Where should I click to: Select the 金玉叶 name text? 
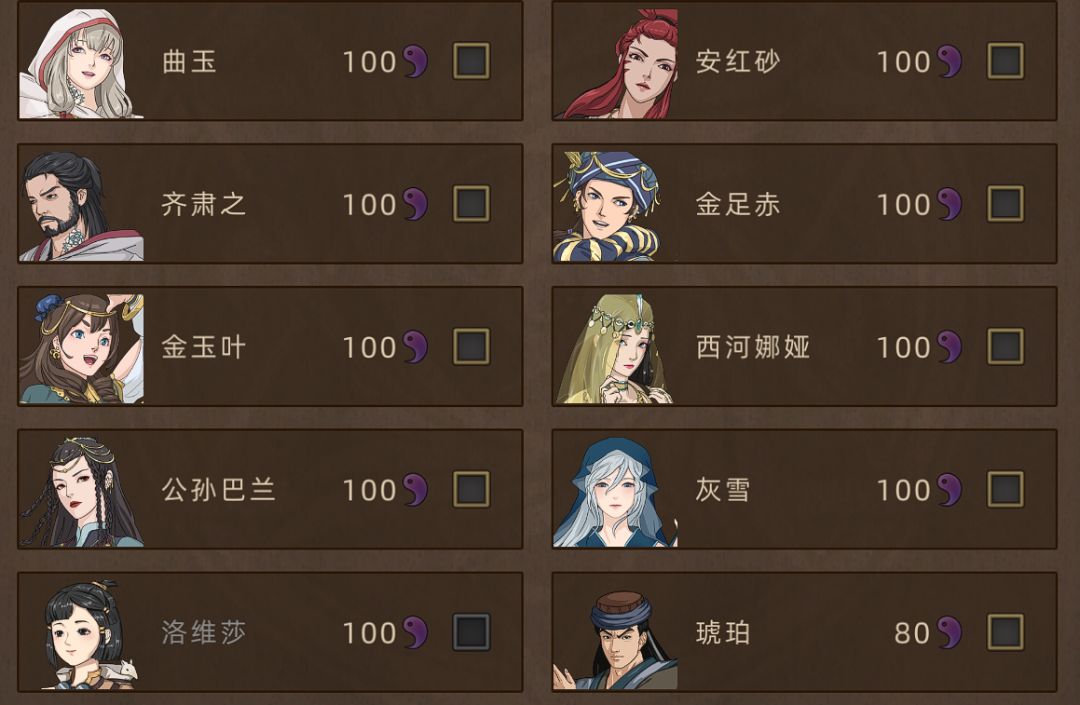pyautogui.click(x=203, y=347)
